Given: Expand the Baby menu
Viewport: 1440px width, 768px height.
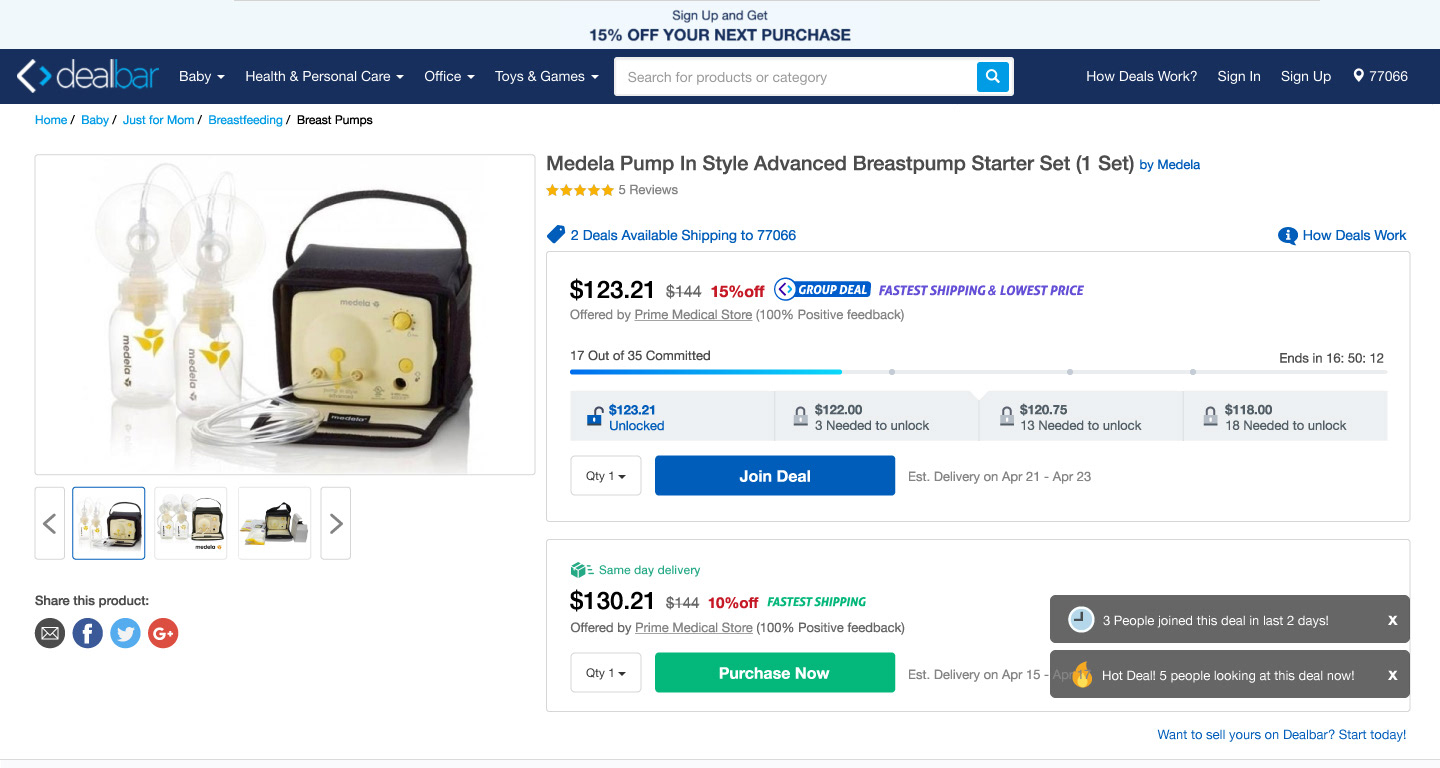Looking at the screenshot, I should pyautogui.click(x=201, y=76).
